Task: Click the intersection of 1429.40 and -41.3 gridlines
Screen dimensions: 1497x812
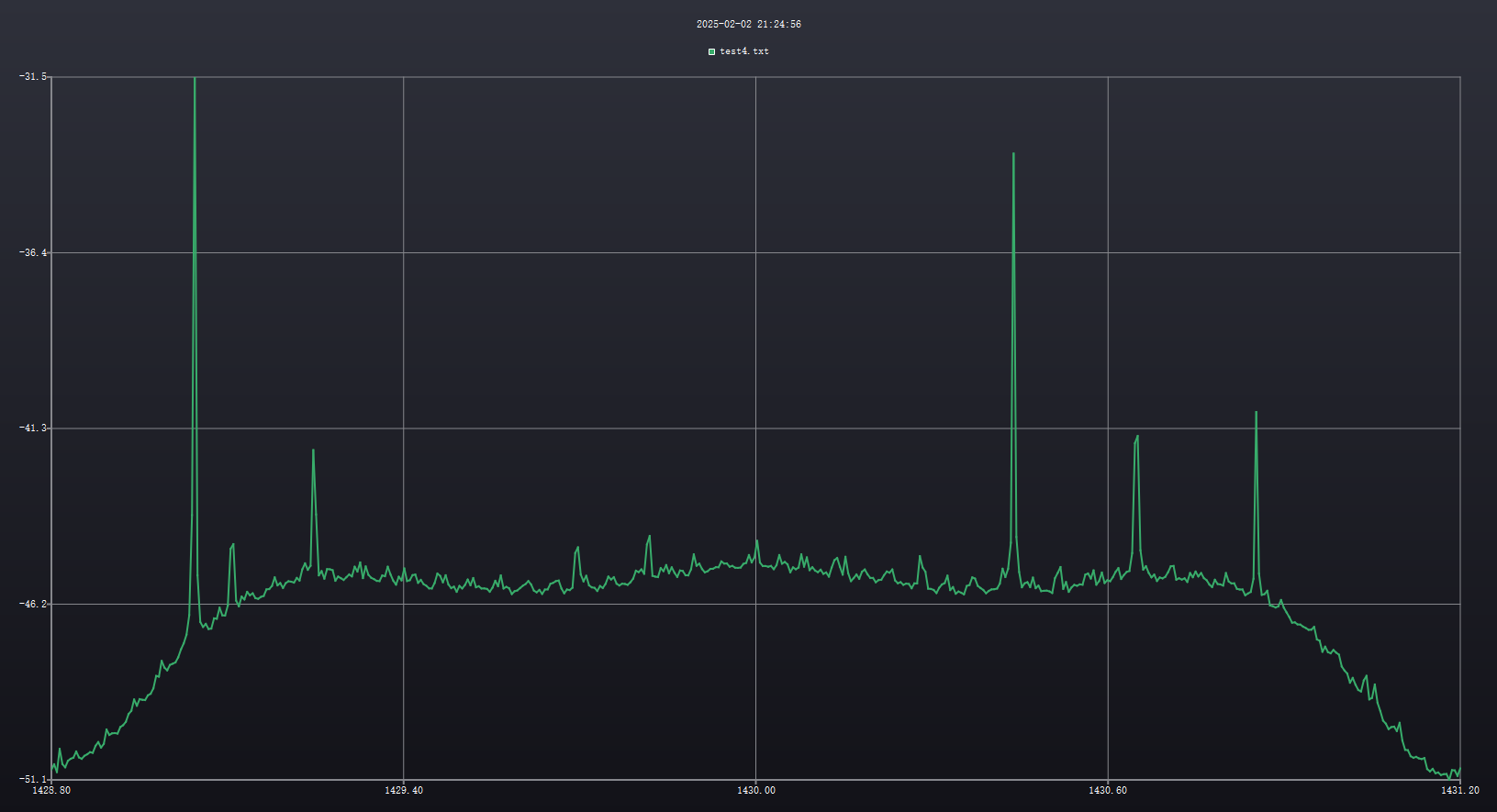Action: click(x=404, y=428)
